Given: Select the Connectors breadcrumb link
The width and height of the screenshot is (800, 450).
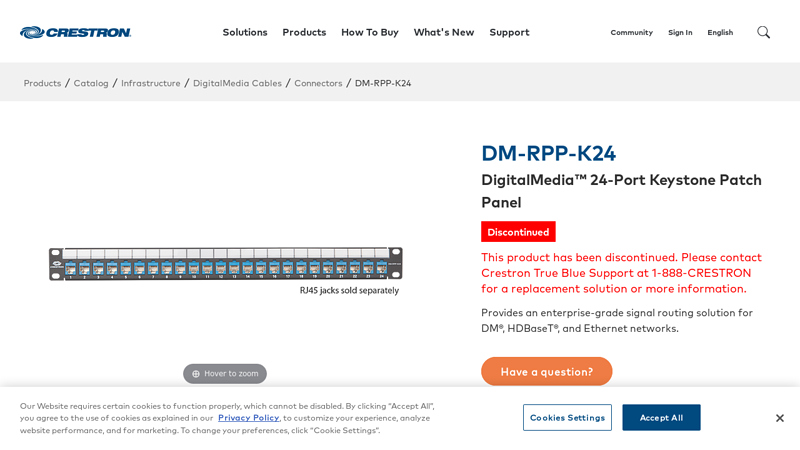Looking at the screenshot, I should click(x=318, y=83).
